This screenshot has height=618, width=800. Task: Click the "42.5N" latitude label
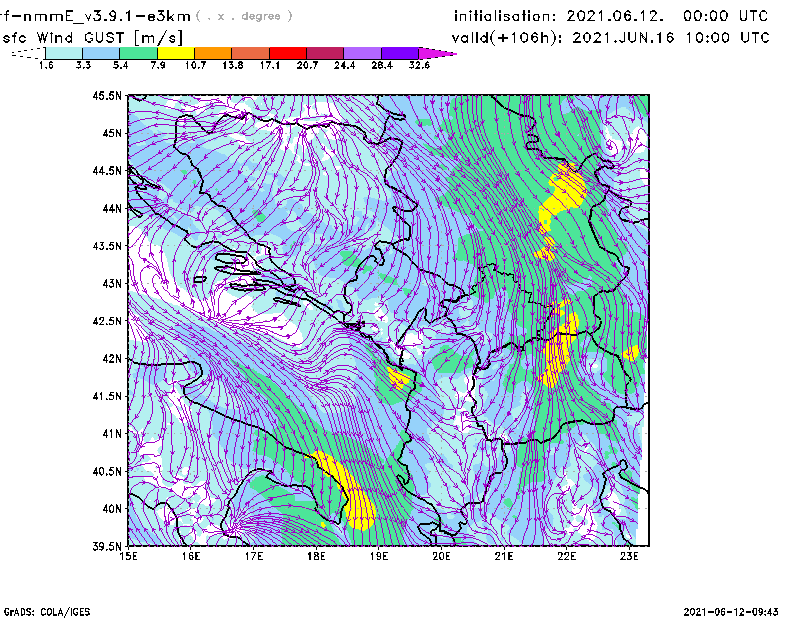point(107,321)
